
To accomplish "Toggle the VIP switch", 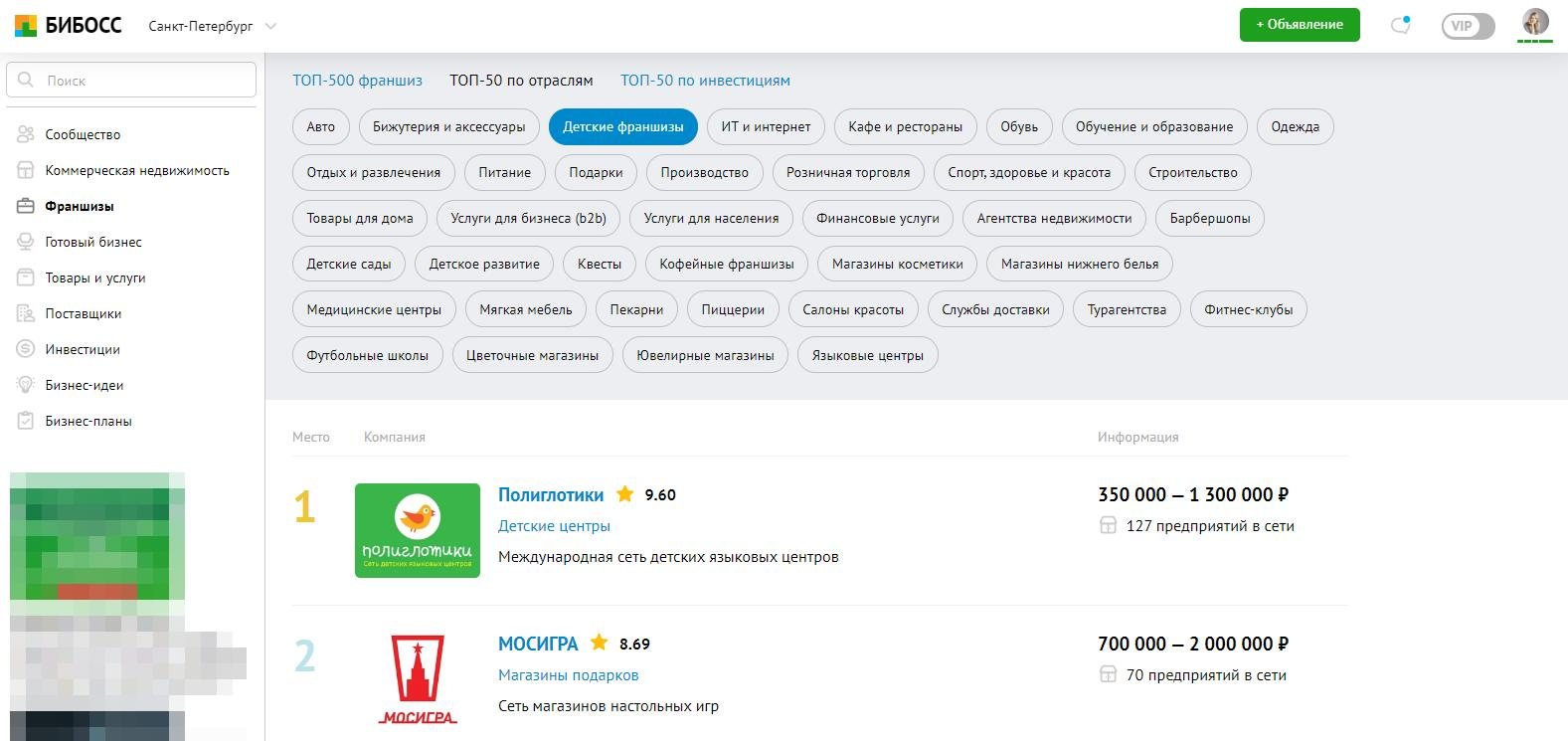I will (x=1468, y=26).
